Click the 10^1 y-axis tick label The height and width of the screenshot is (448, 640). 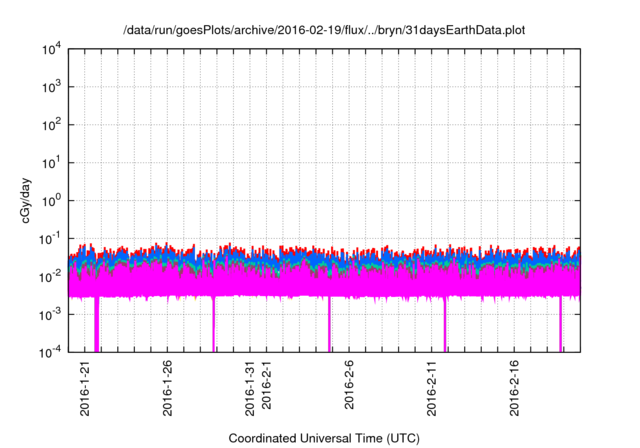pyautogui.click(x=52, y=163)
